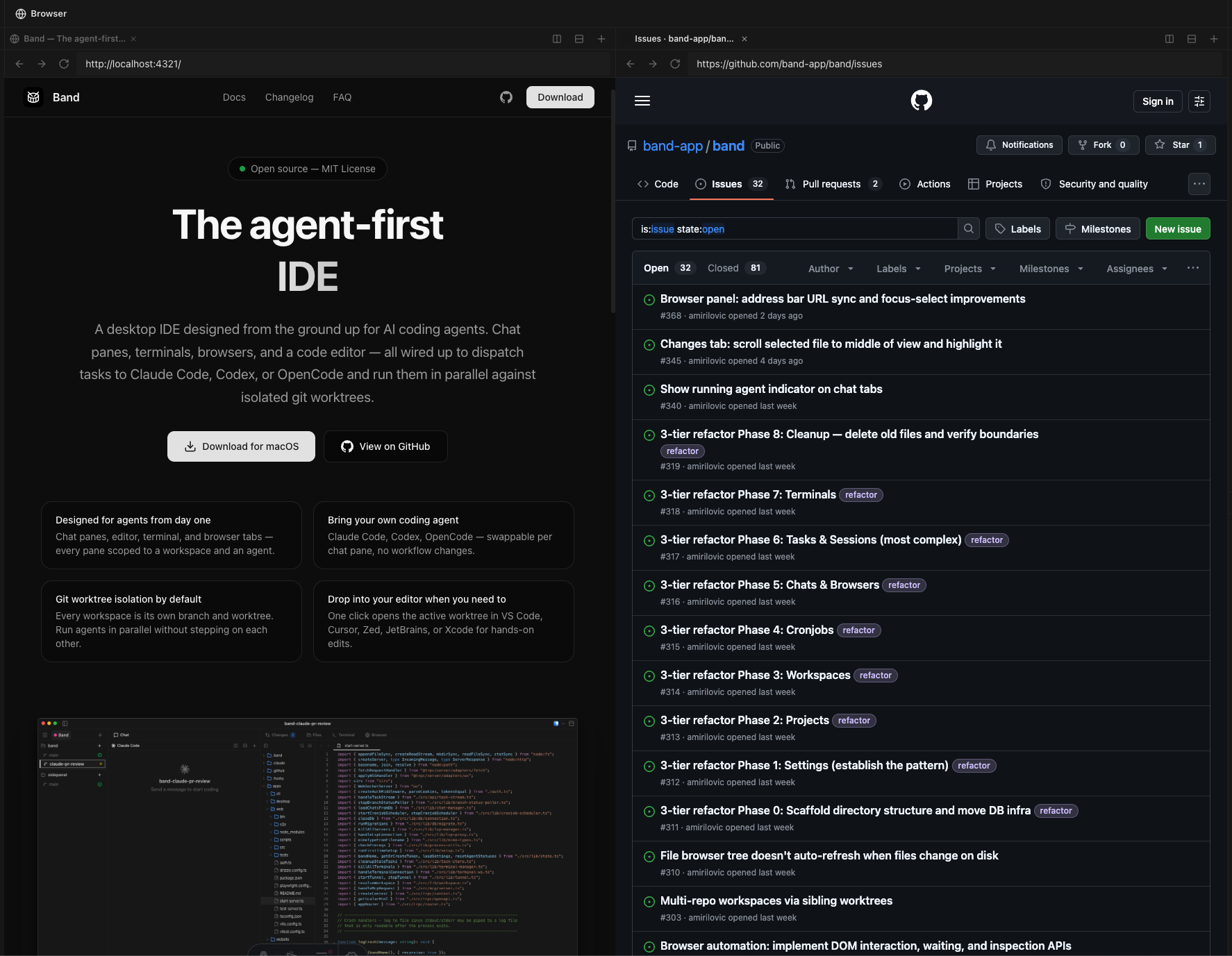Click the refactor label on Phase 4 Cronjobs
Viewport: 1232px width, 956px height.
[858, 630]
